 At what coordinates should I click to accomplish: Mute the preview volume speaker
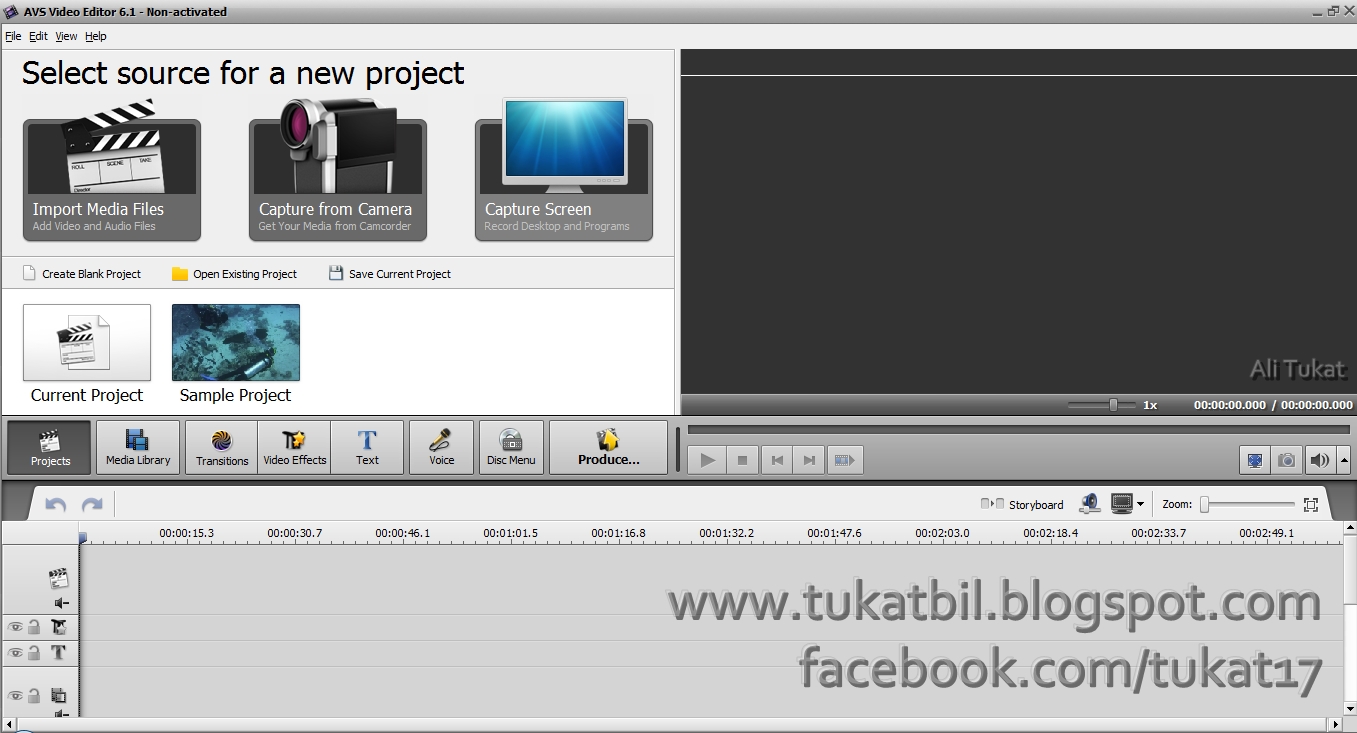click(x=1319, y=460)
